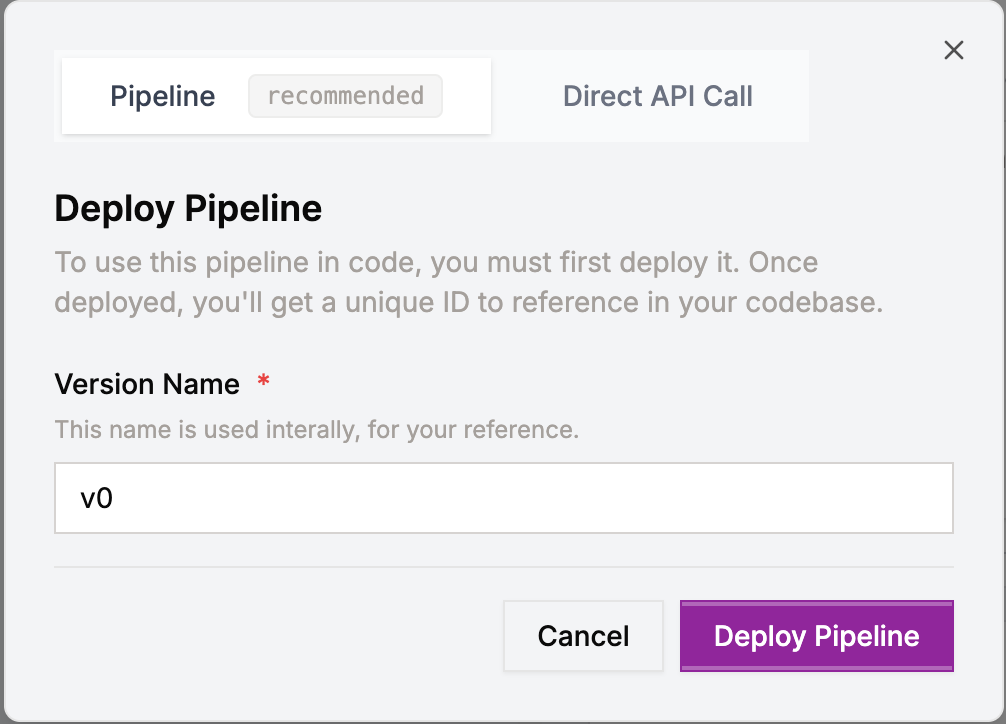Click the Deploy Pipeline purple button
Image resolution: width=1006 pixels, height=724 pixels.
[x=816, y=636]
